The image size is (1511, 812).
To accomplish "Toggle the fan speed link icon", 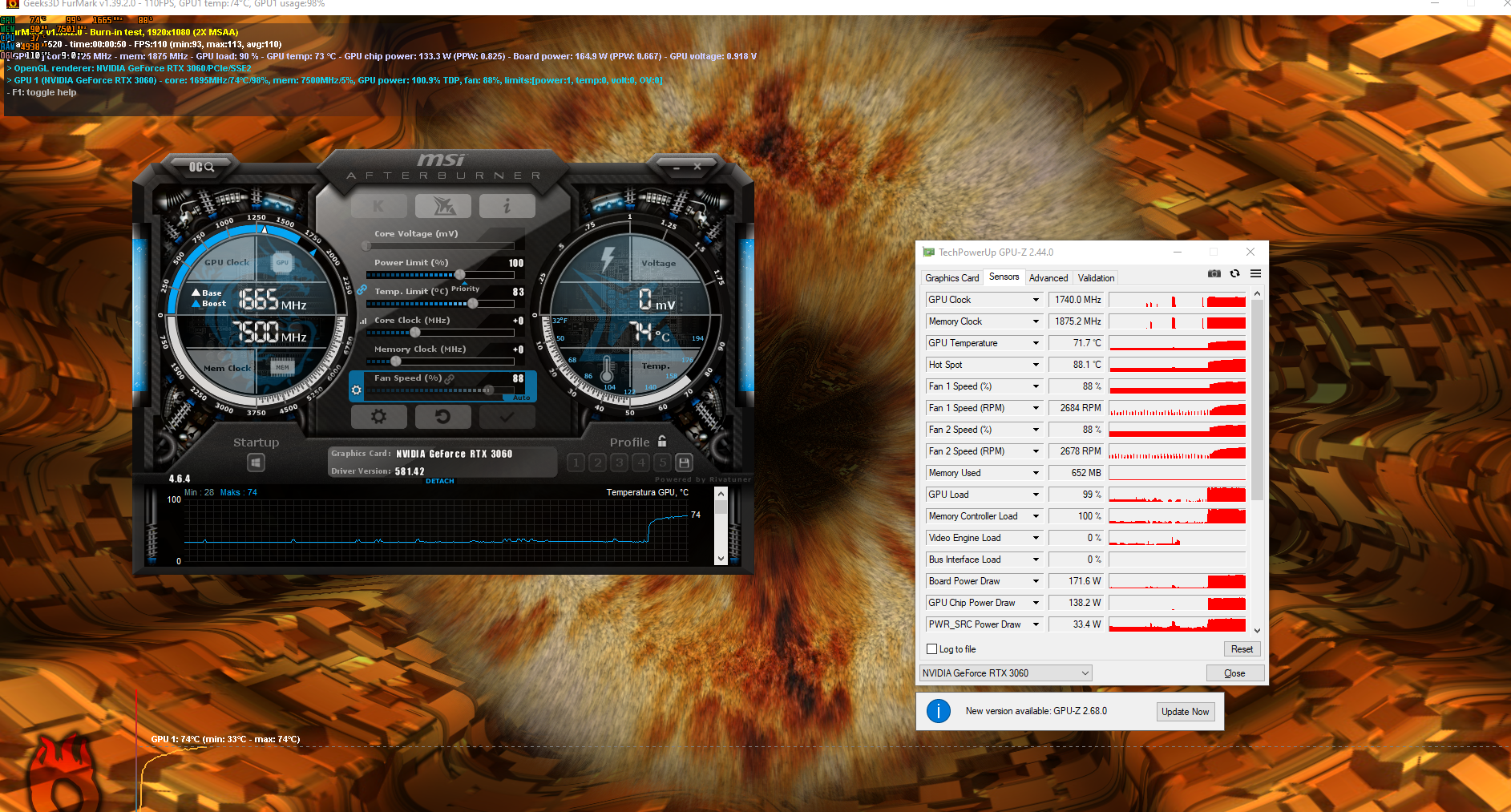I will [450, 378].
